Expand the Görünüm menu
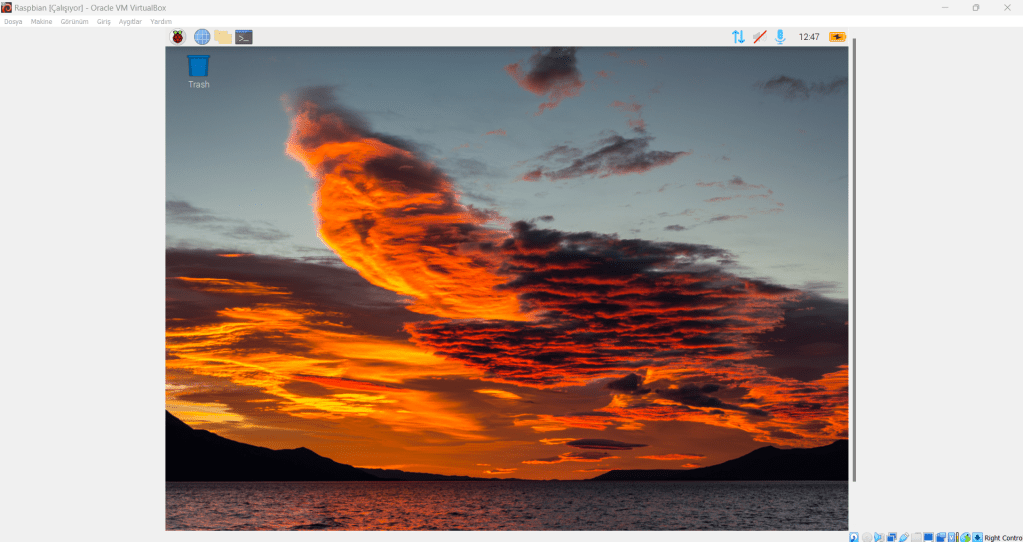Screen dimensions: 1023x542 [x=74, y=21]
